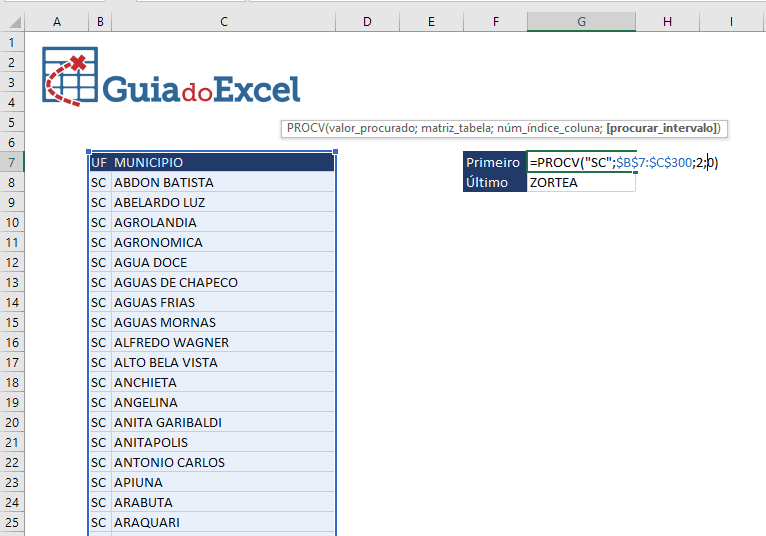
Task: Click valor_procurado in the formula tooltip
Action: pos(371,128)
